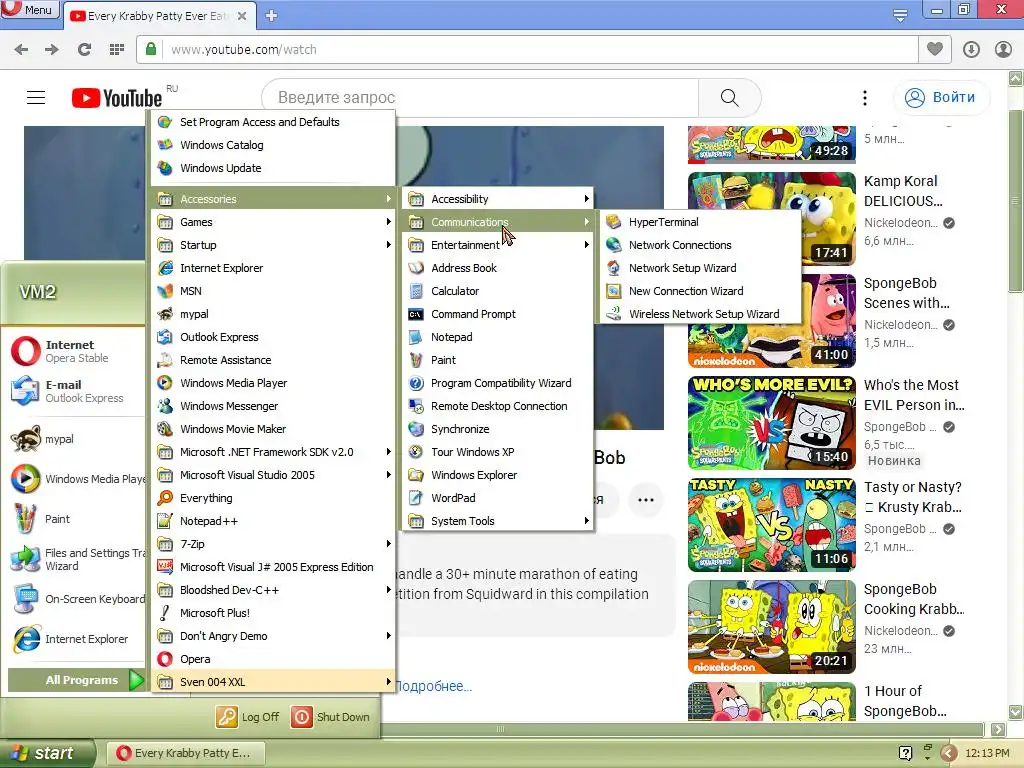1024x768 pixels.
Task: Click the Подробнее link
Action: pos(433,686)
